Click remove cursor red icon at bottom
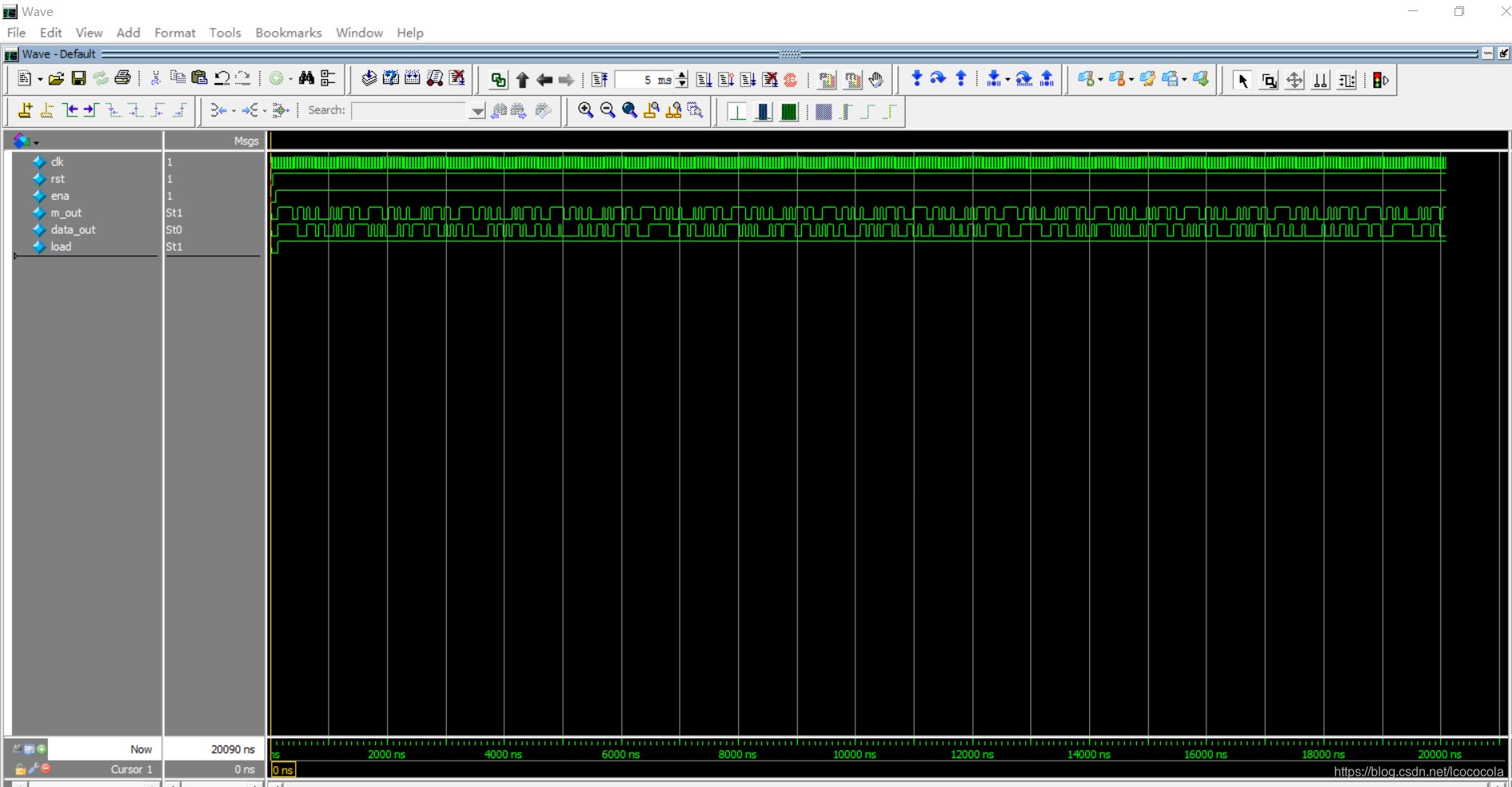Screen dimensions: 1512x787 (46, 768)
